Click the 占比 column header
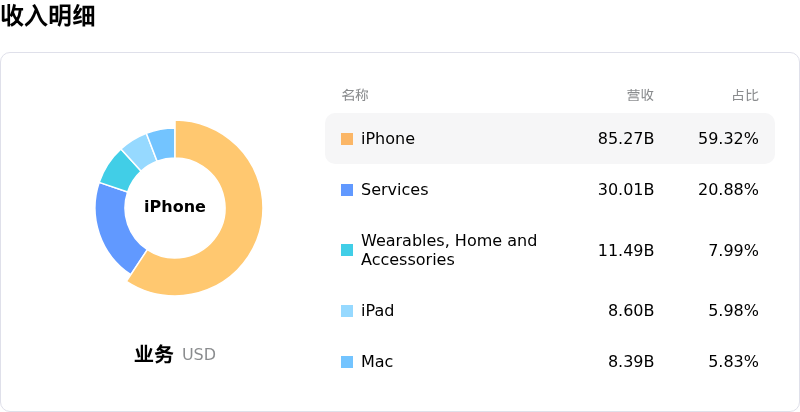Viewport: 800px width, 412px height. point(745,95)
